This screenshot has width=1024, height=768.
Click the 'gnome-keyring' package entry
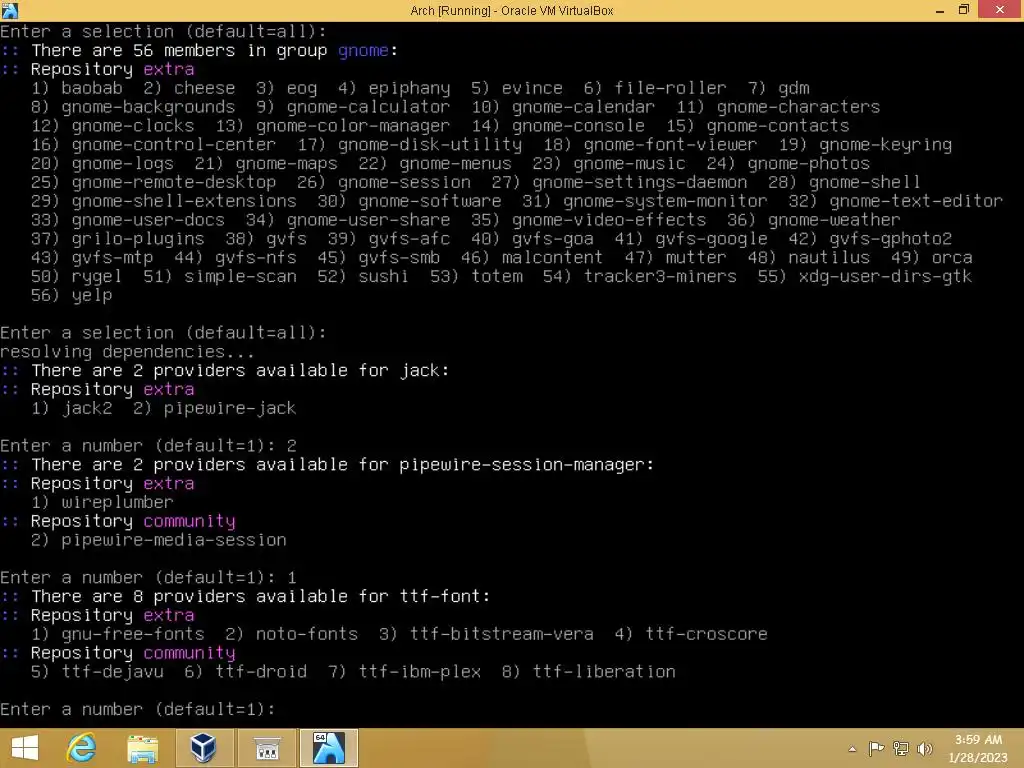[x=886, y=145]
